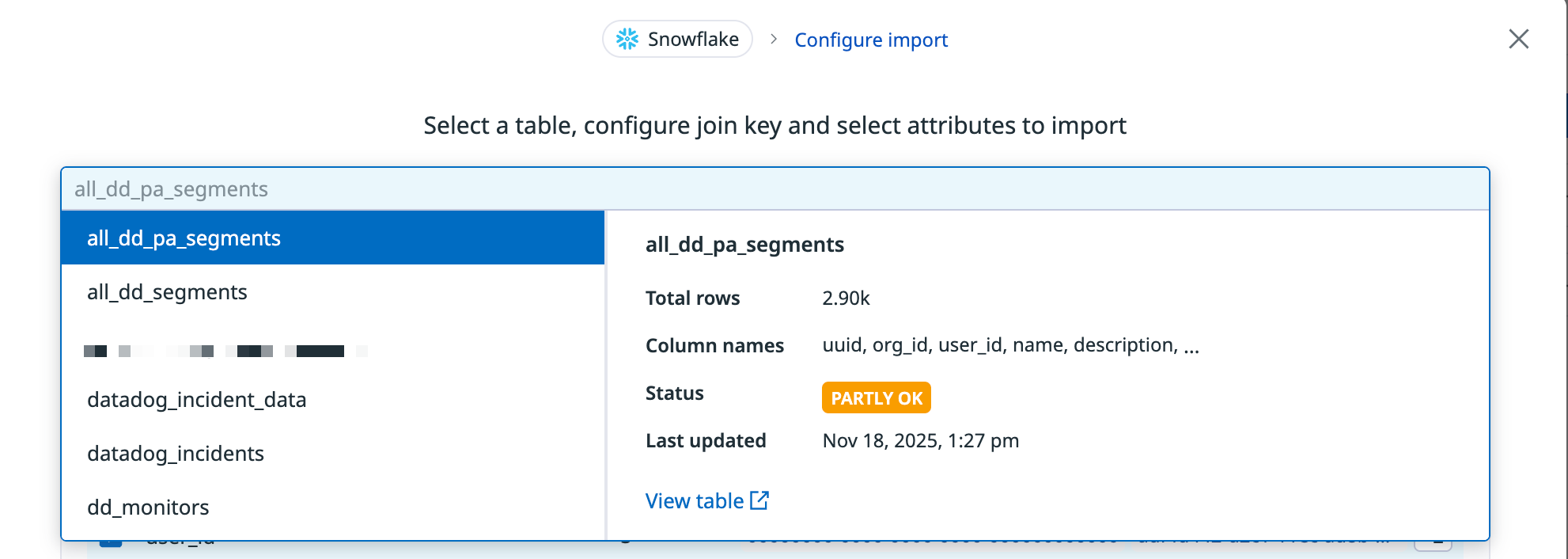Click the 'Select a table' instruction heading
Screen dimensions: 1568x559
775,125
